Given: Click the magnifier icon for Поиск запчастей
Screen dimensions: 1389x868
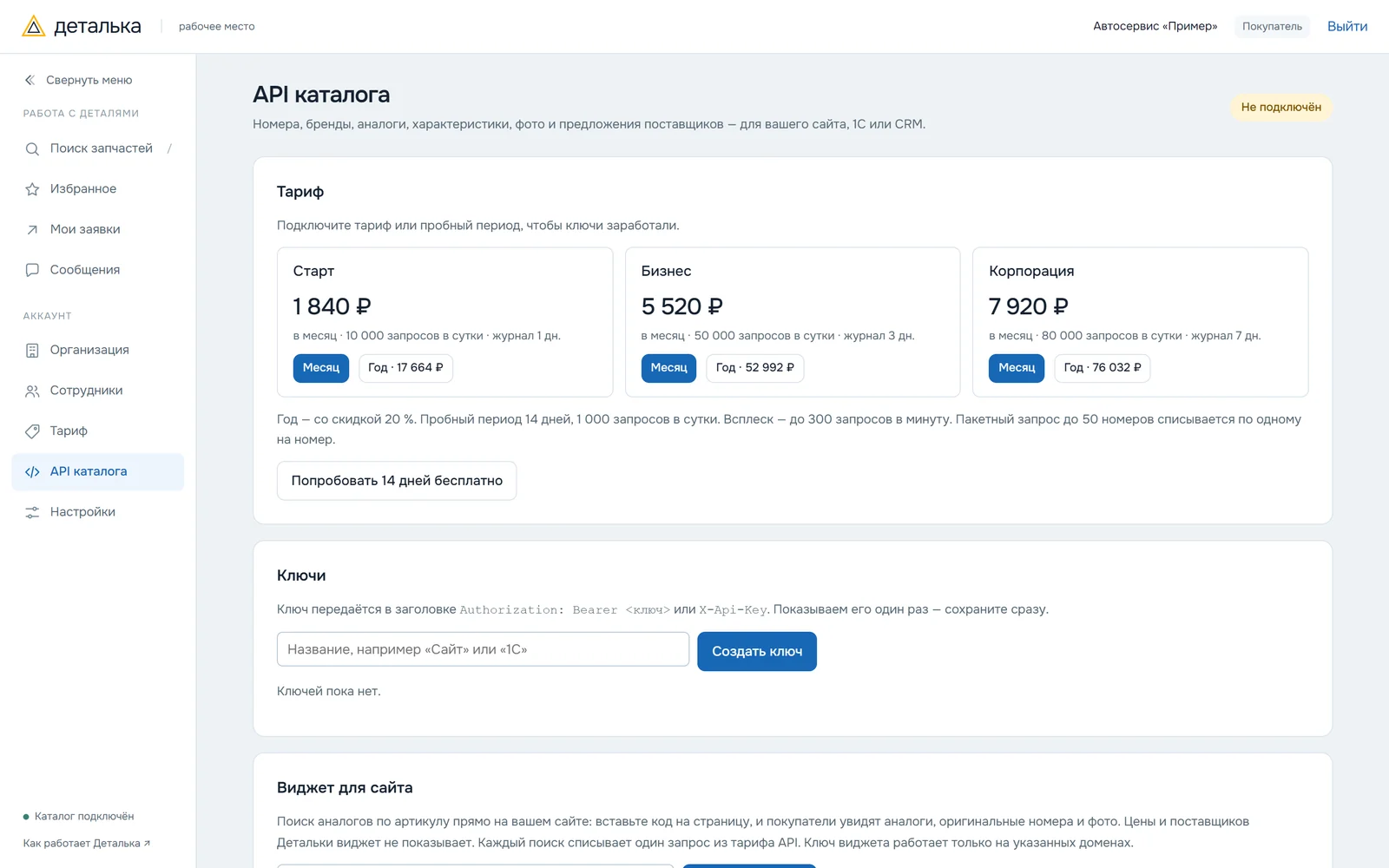Looking at the screenshot, I should 32,148.
